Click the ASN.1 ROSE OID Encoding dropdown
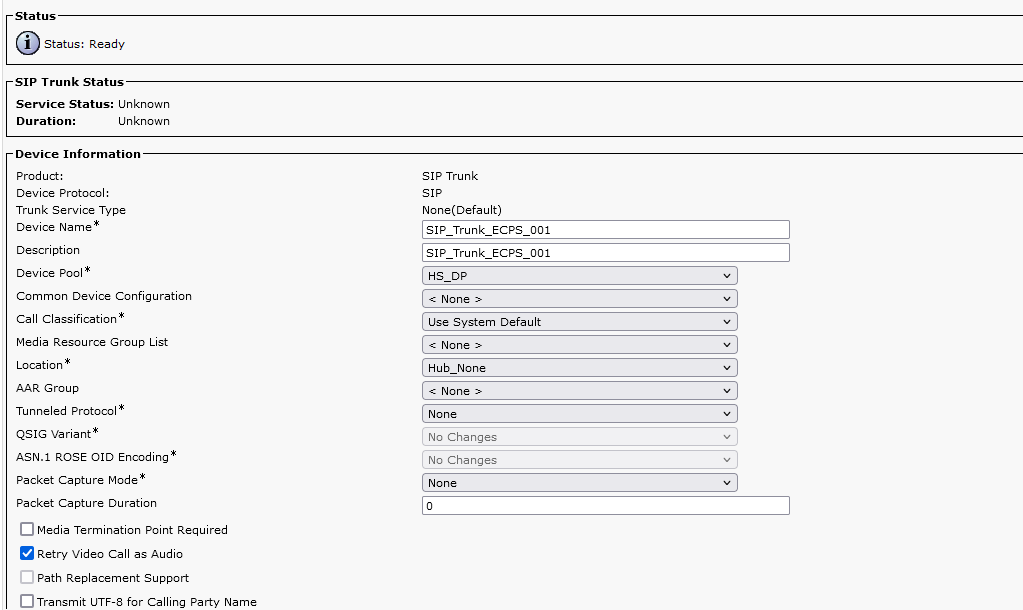The width and height of the screenshot is (1023, 610). click(x=579, y=460)
